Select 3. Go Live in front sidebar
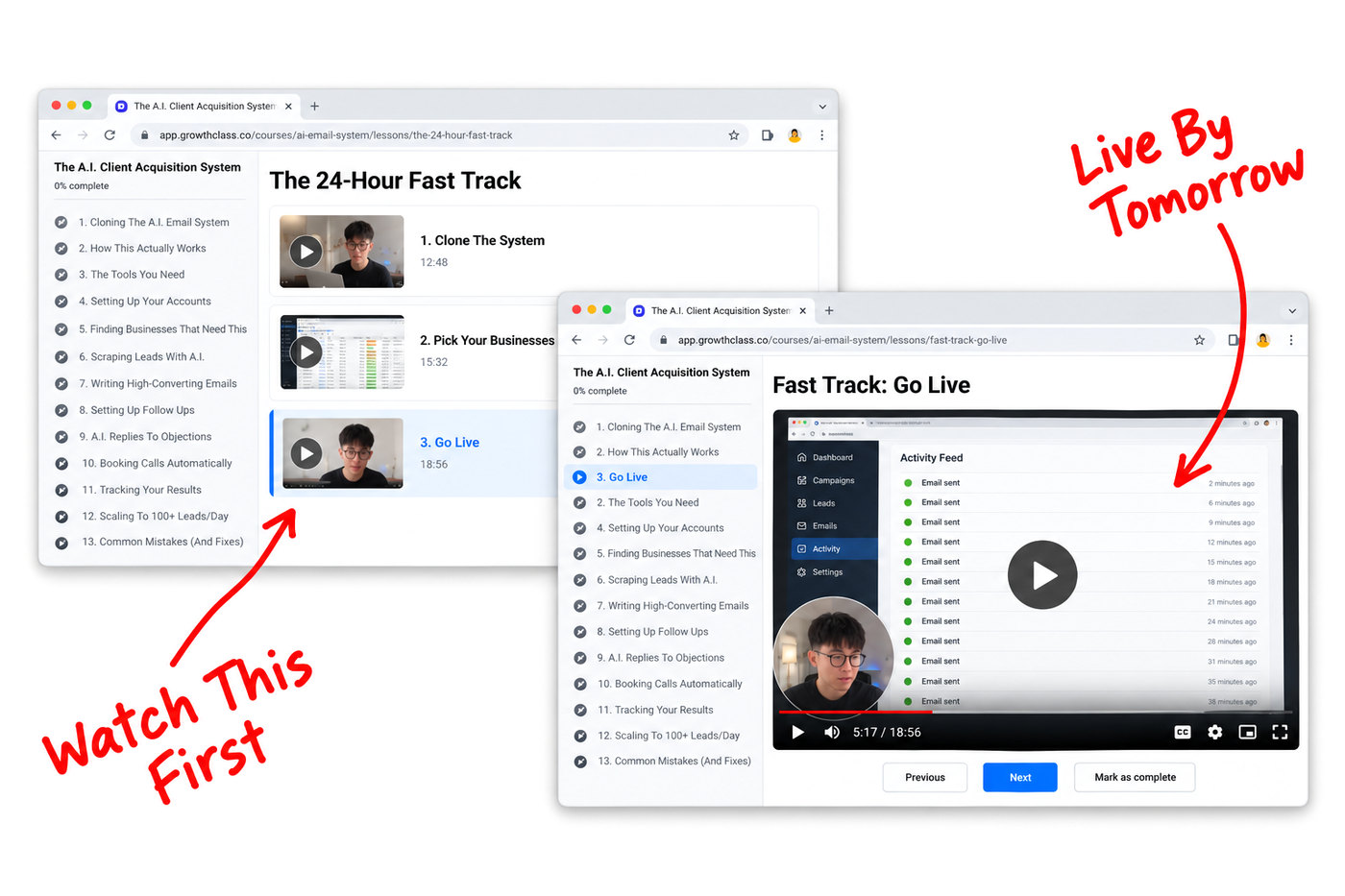This screenshot has height=896, width=1345. point(661,477)
